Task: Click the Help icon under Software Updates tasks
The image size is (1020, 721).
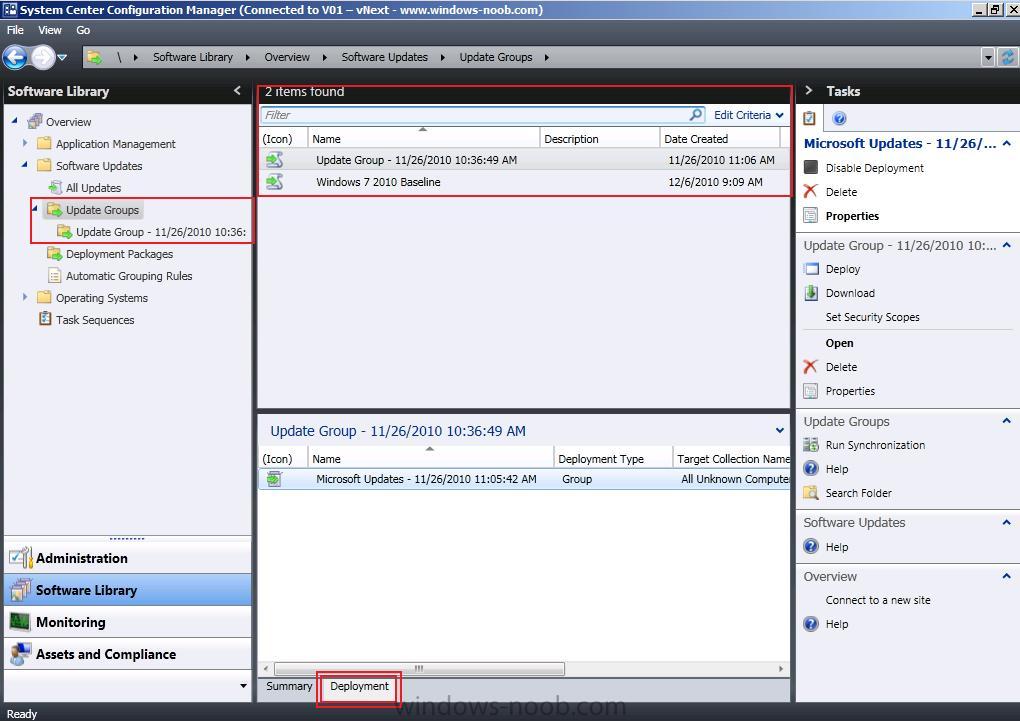Action: 811,547
